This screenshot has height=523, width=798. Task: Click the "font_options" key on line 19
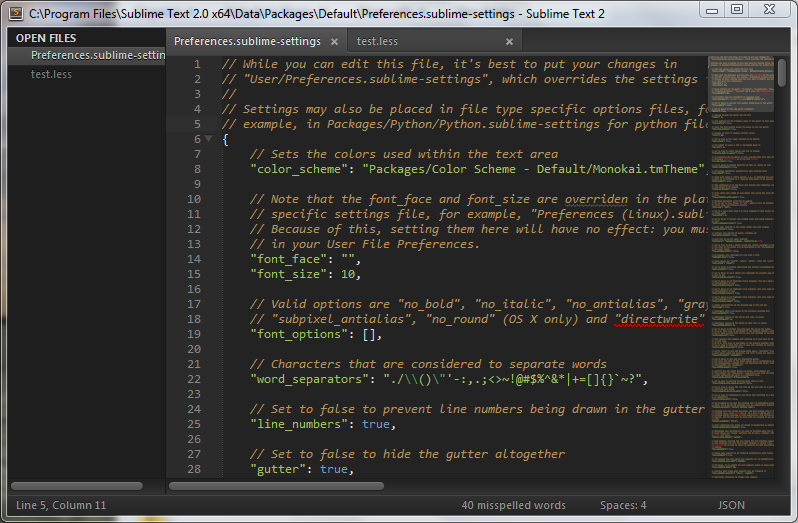(299, 334)
